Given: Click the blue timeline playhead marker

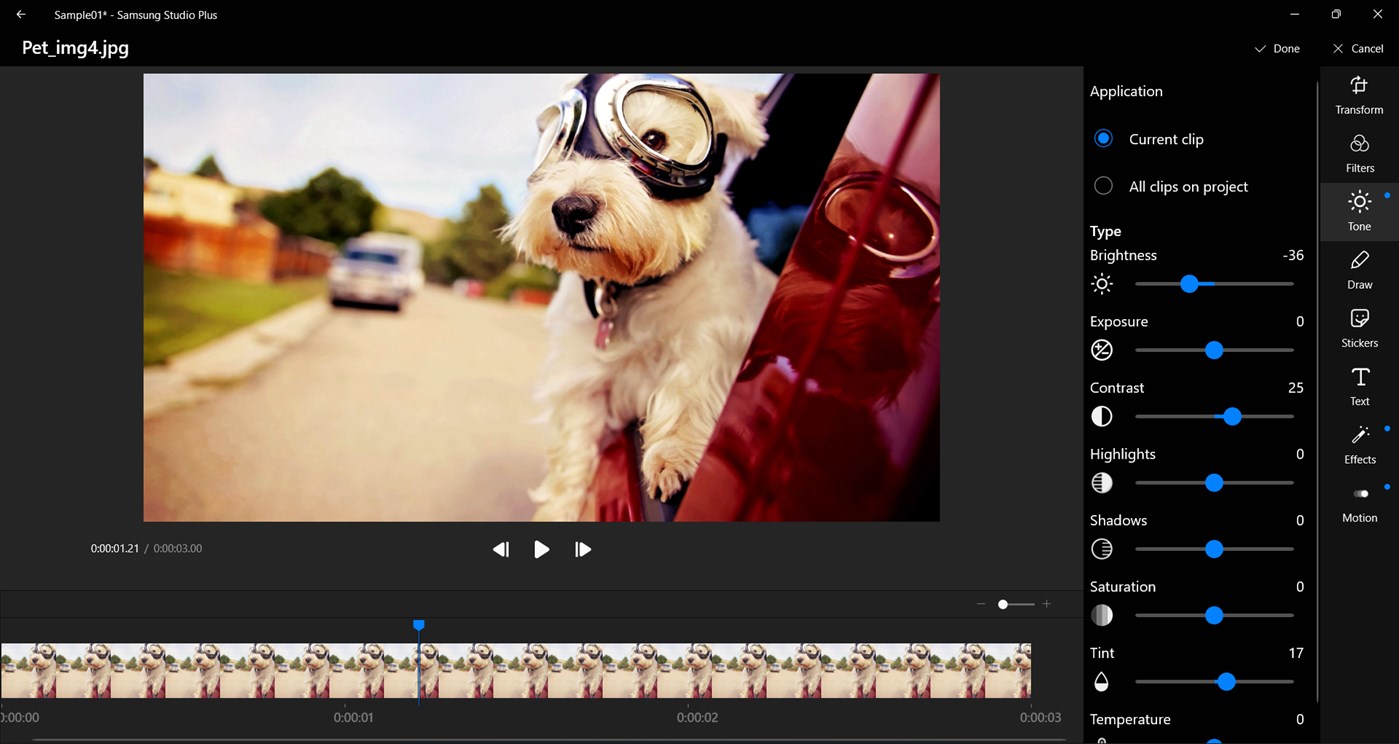Looking at the screenshot, I should point(419,625).
